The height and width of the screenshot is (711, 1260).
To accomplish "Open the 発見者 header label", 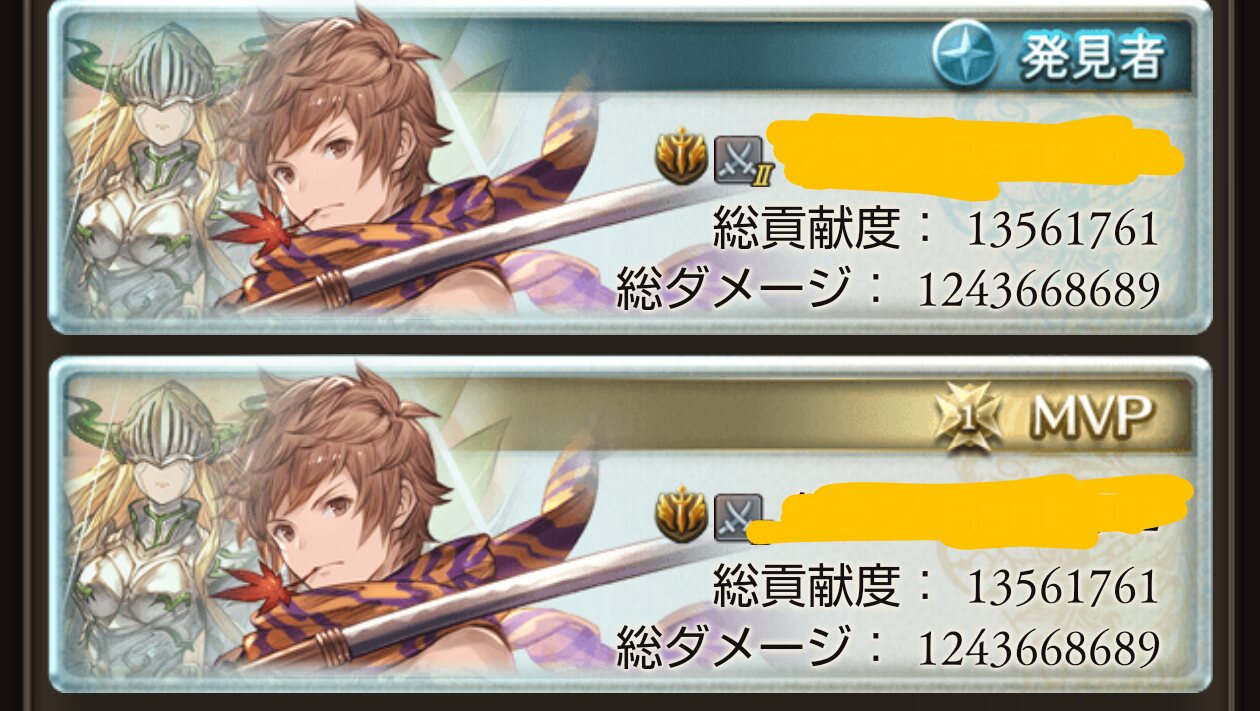I will tap(1092, 56).
